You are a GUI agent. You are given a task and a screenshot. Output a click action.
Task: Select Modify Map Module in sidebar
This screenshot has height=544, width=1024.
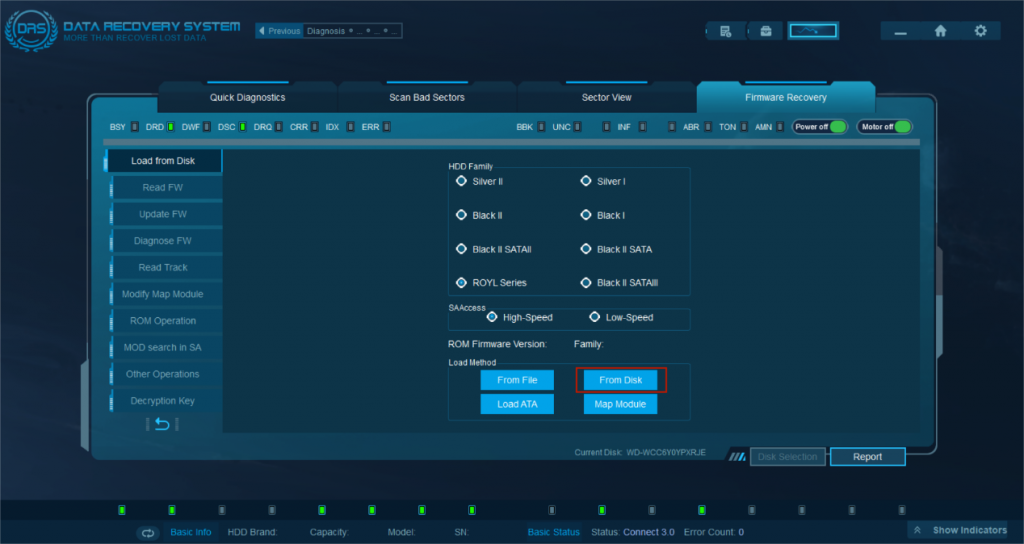point(164,294)
